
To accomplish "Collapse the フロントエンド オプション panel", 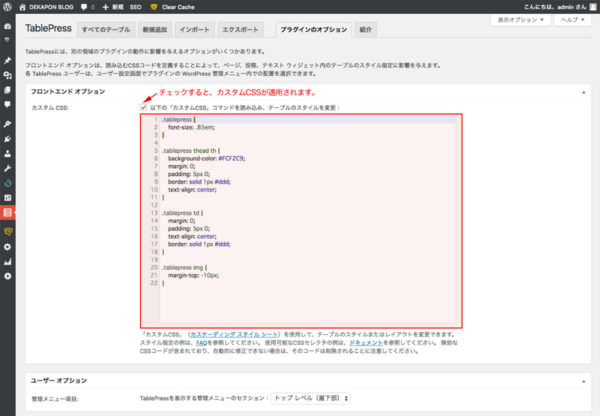I will pyautogui.click(x=584, y=92).
